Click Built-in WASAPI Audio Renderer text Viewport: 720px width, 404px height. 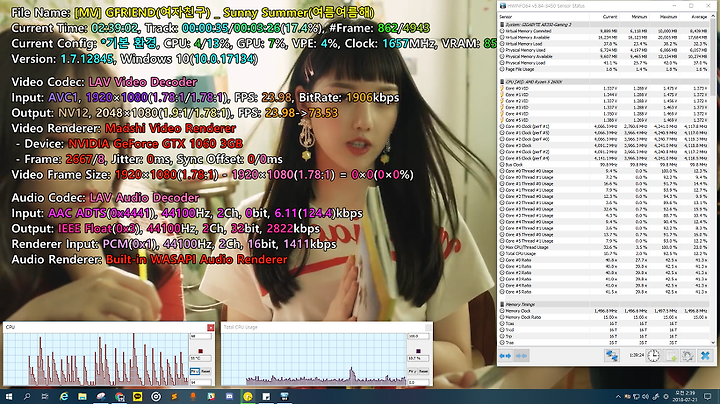(197, 259)
